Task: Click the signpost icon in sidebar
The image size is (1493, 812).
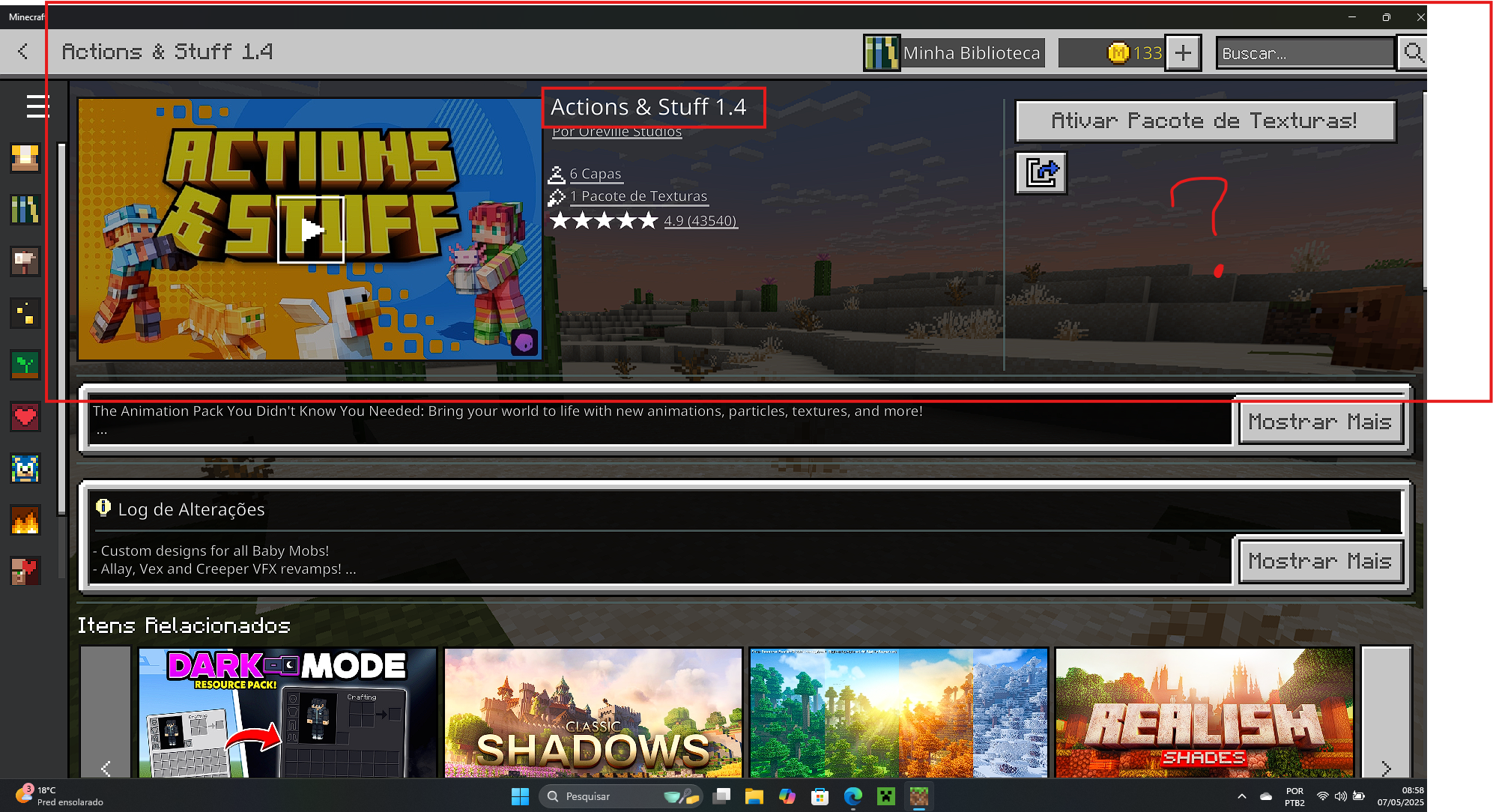Action: [25, 261]
